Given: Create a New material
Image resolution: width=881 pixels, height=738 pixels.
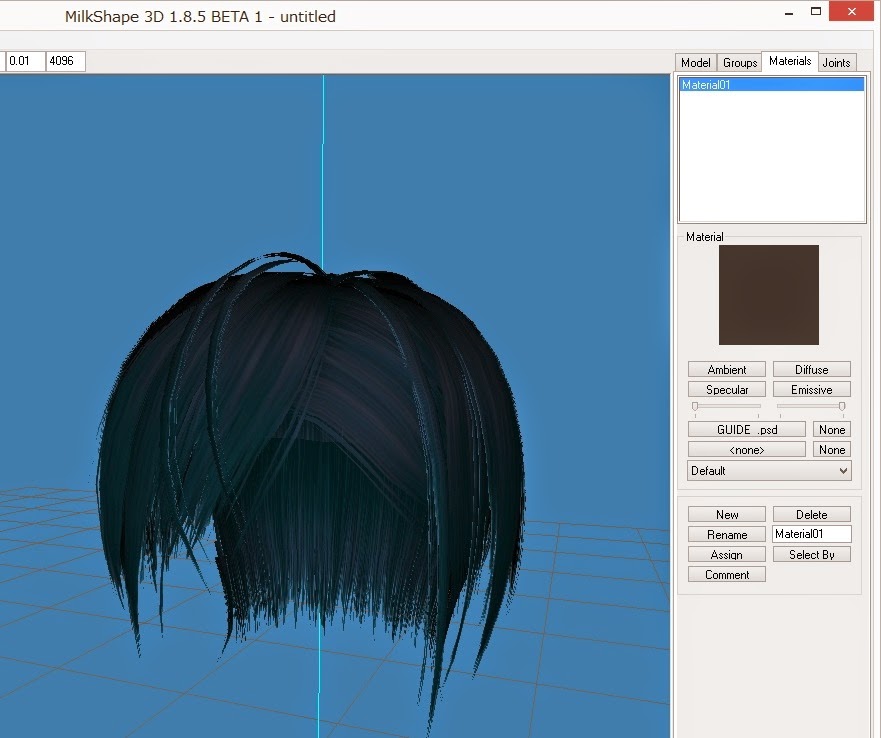Looking at the screenshot, I should 726,513.
